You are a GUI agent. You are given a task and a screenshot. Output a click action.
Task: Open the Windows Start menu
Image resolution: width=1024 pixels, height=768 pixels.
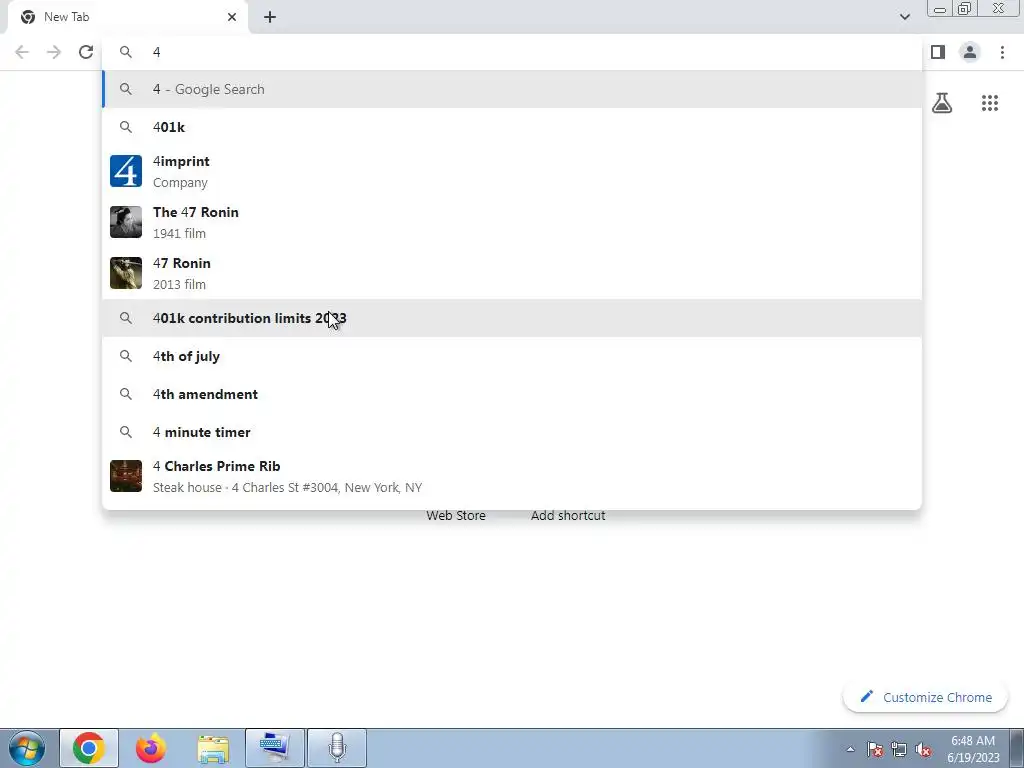coord(27,748)
